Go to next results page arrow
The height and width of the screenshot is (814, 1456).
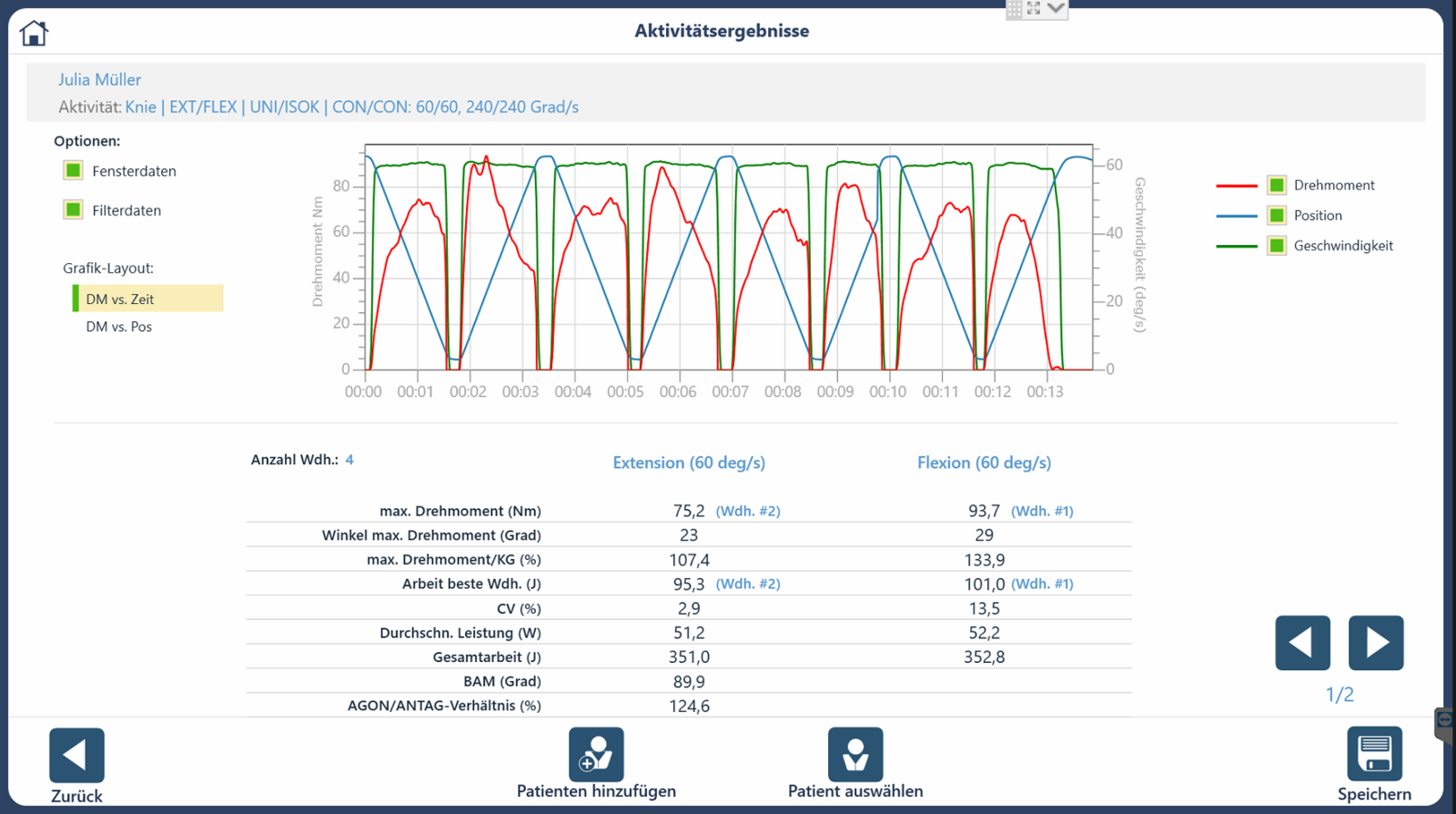[1375, 643]
